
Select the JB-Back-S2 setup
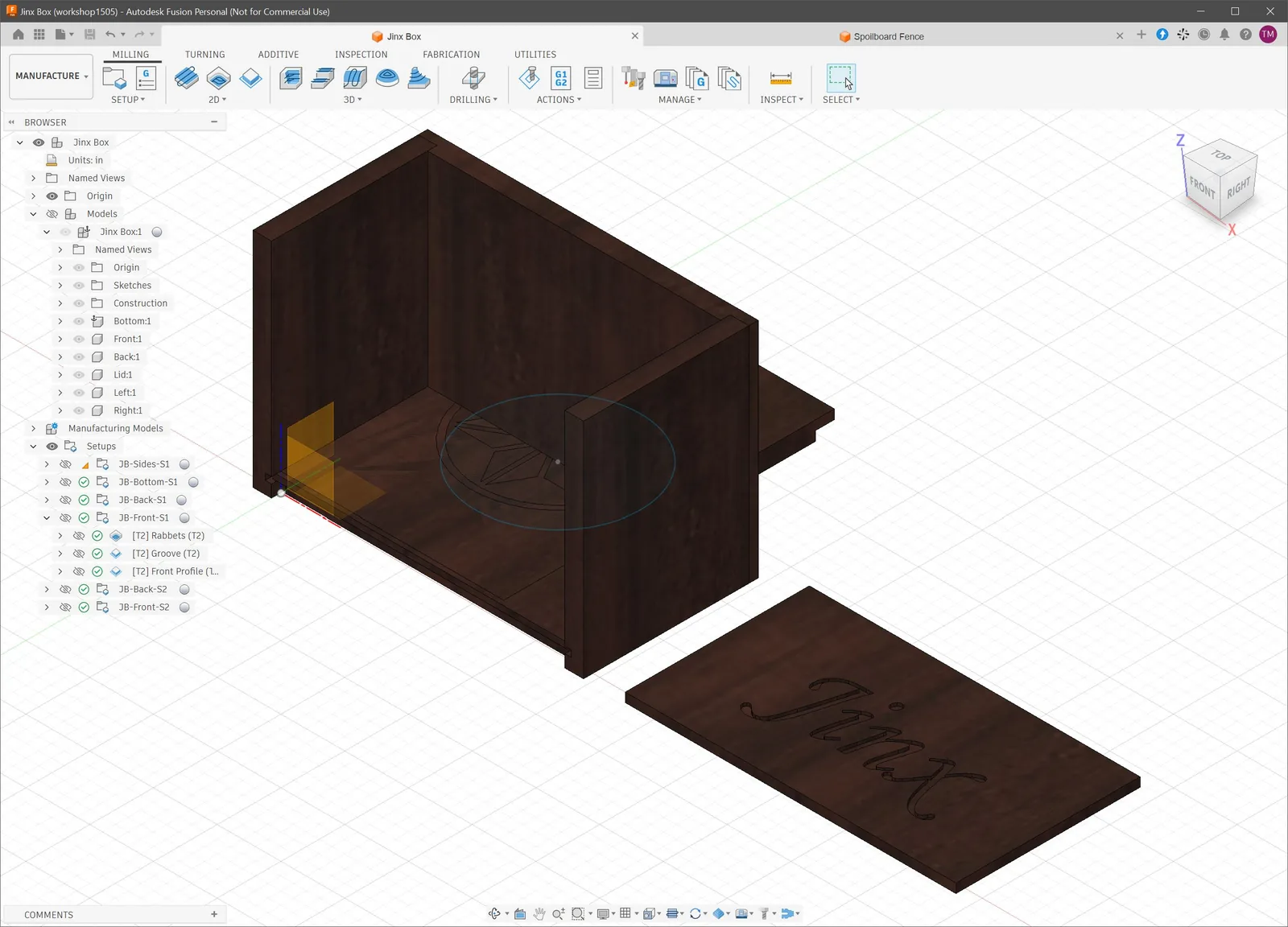click(x=143, y=590)
